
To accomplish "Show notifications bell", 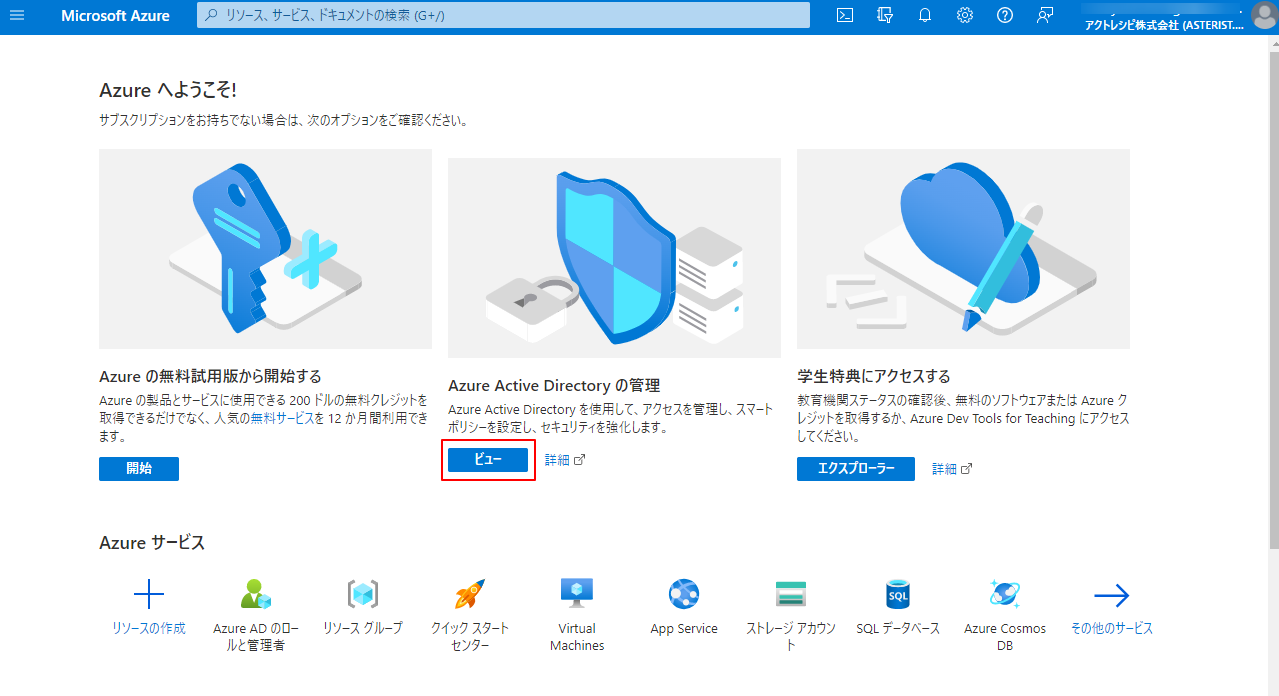I will point(925,15).
